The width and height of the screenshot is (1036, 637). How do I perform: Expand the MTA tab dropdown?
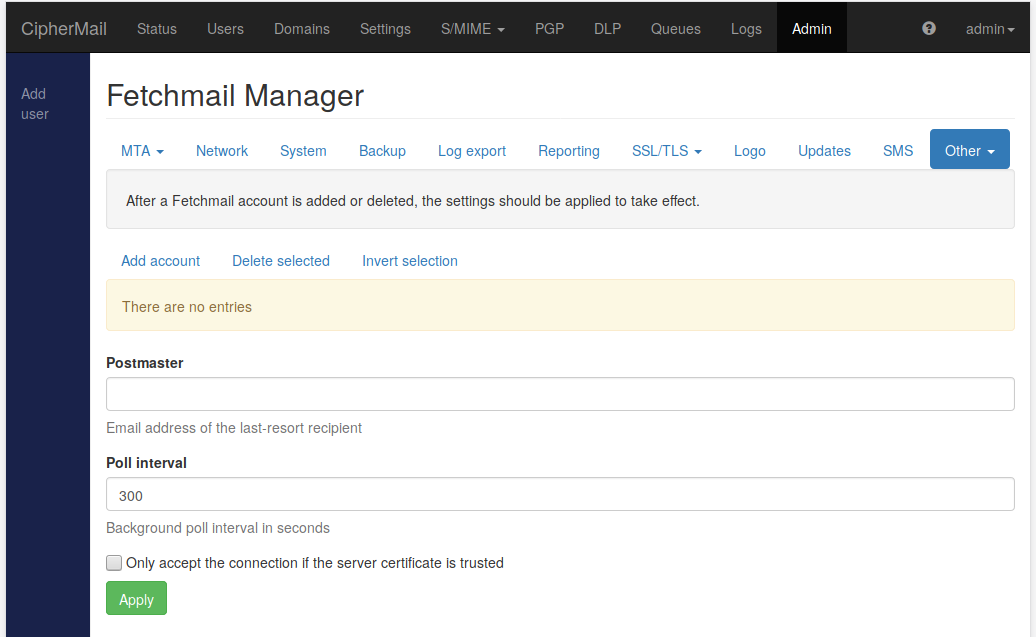coord(142,151)
